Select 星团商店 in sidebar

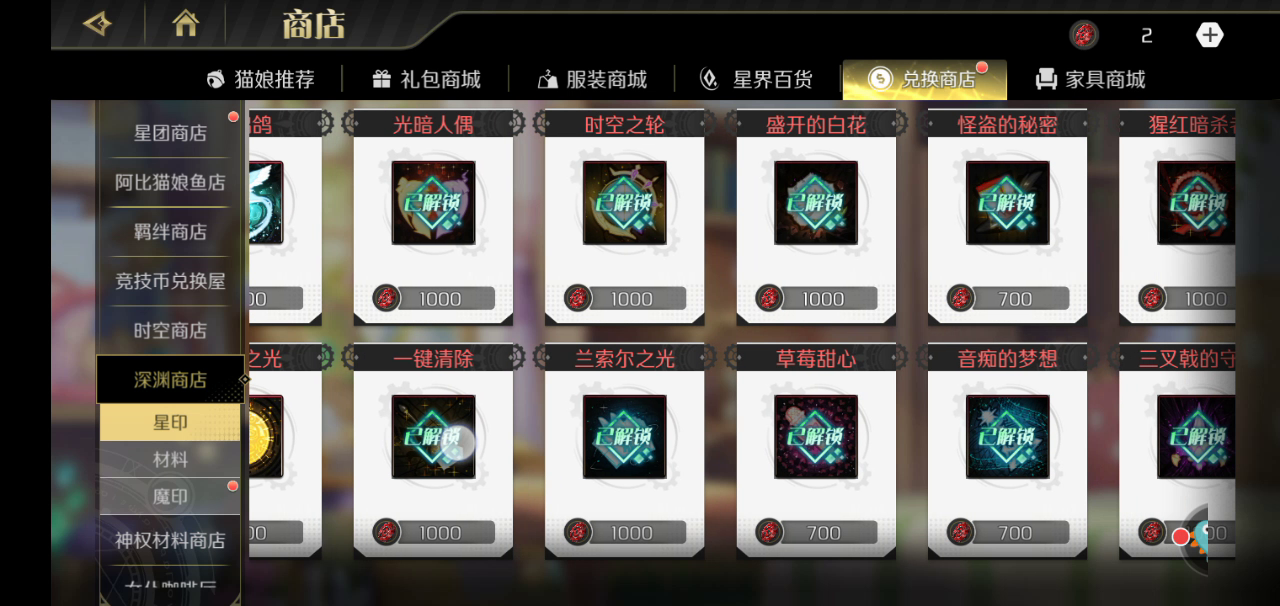[170, 133]
